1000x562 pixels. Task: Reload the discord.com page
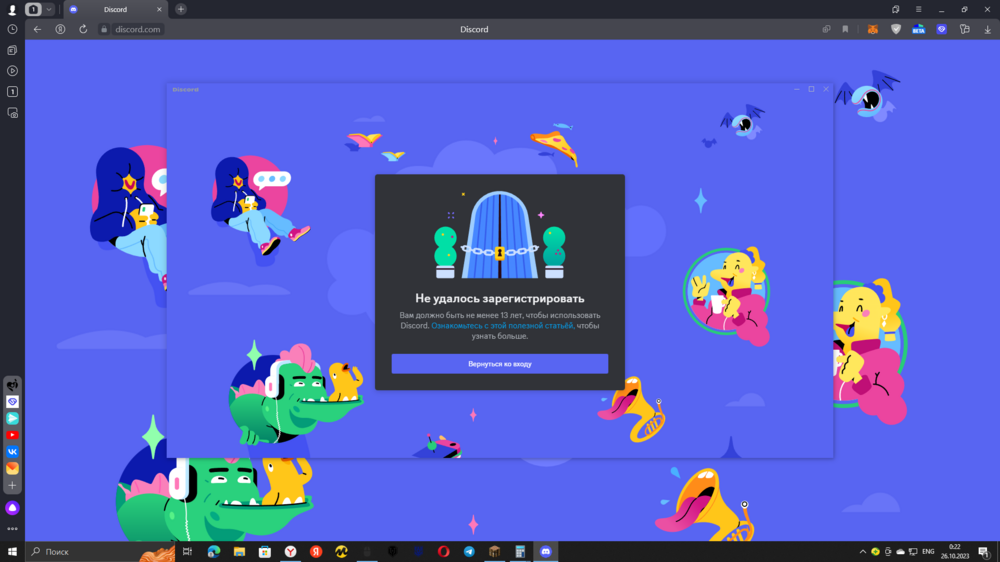[x=83, y=29]
